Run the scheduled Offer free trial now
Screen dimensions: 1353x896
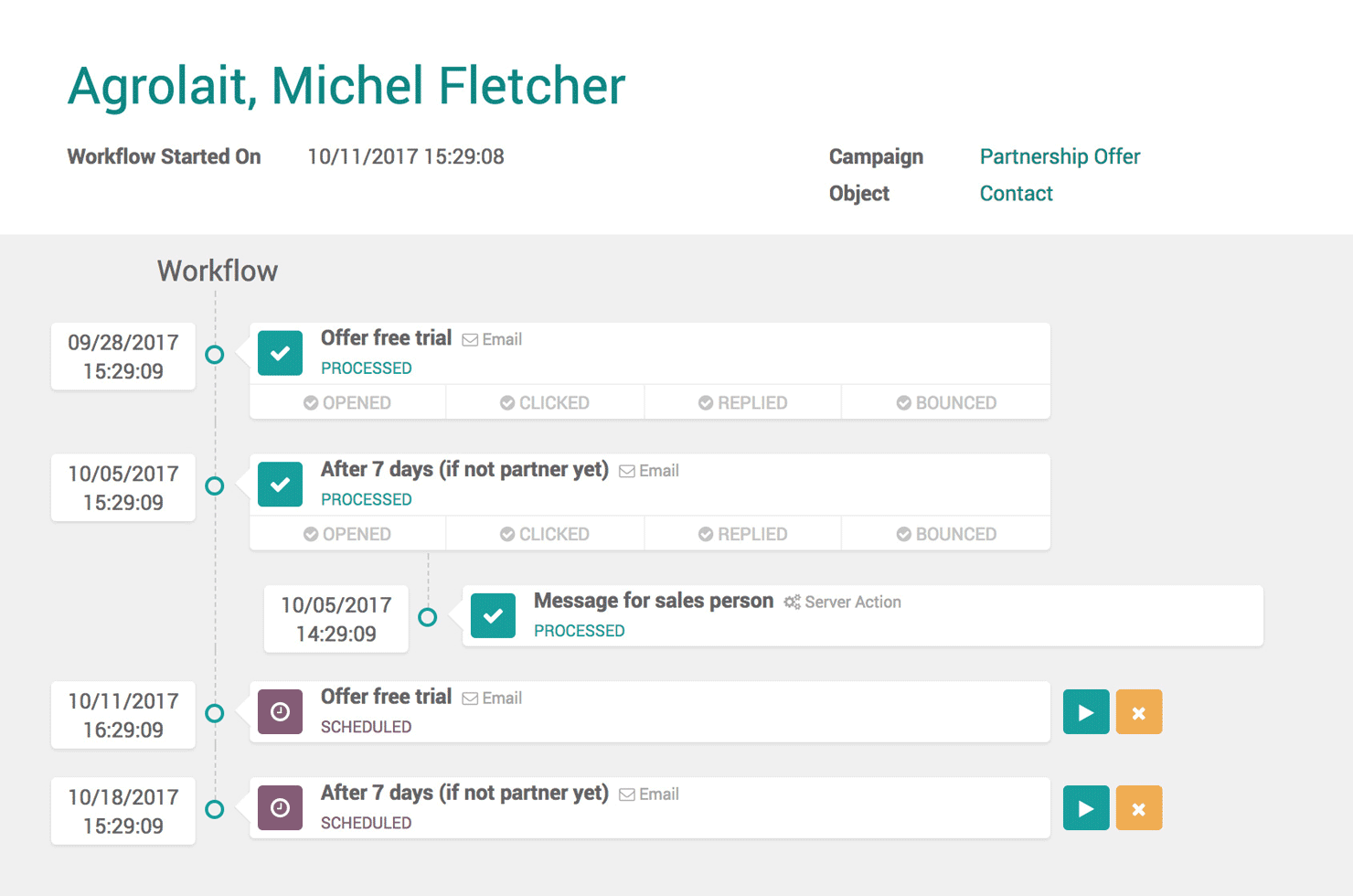(x=1085, y=711)
